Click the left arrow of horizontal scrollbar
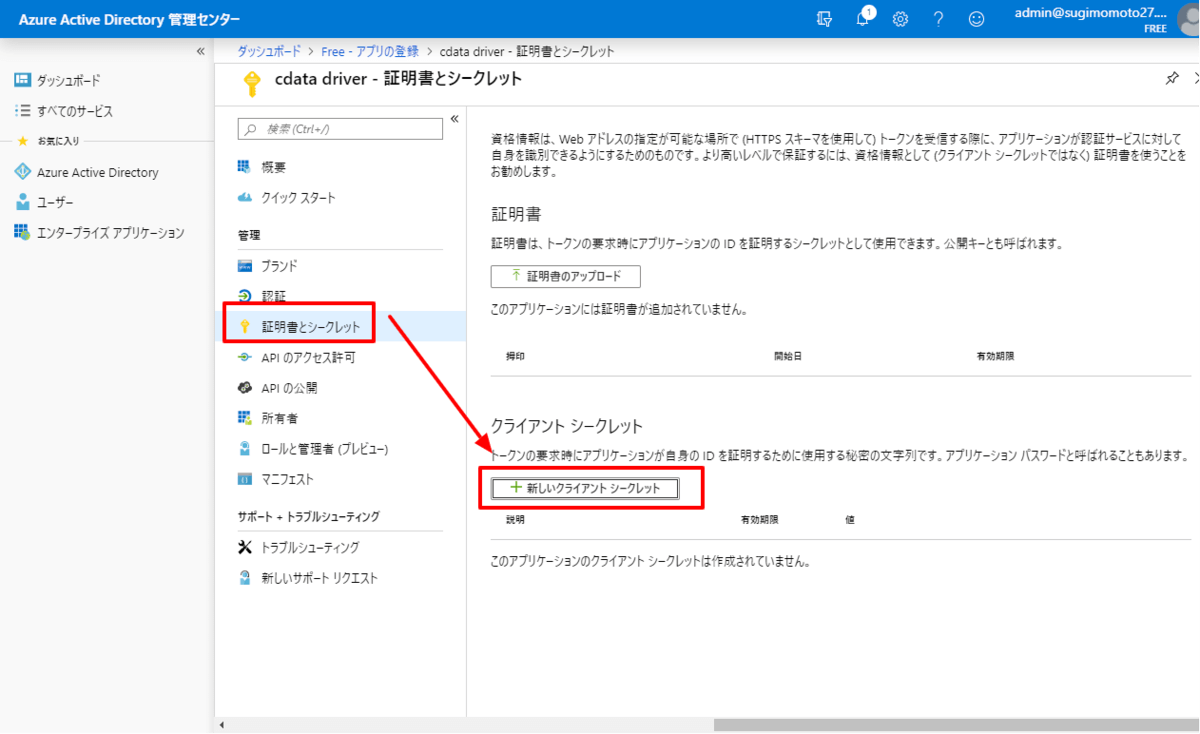Viewport: 1200px width, 734px height. (x=221, y=725)
